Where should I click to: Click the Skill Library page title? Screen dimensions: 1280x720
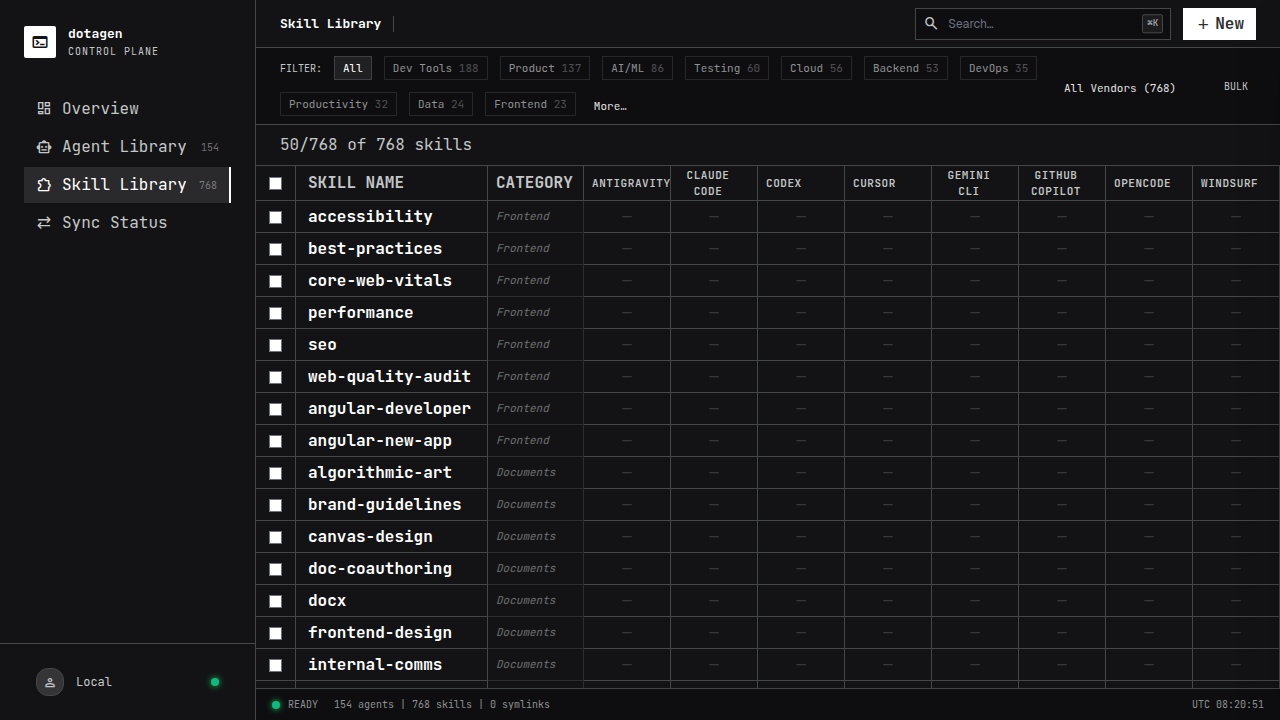(330, 24)
